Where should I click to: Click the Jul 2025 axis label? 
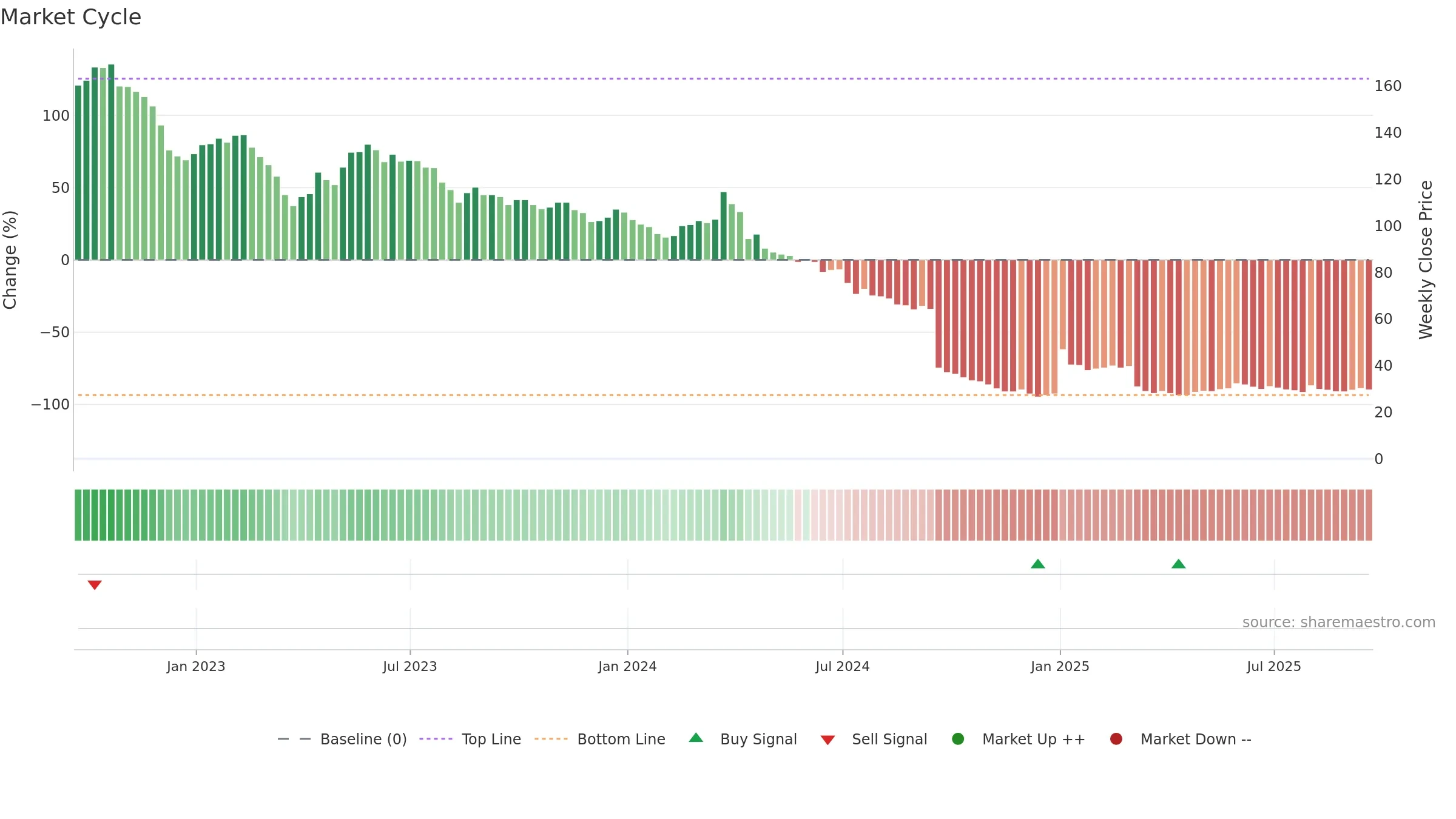(x=1274, y=667)
